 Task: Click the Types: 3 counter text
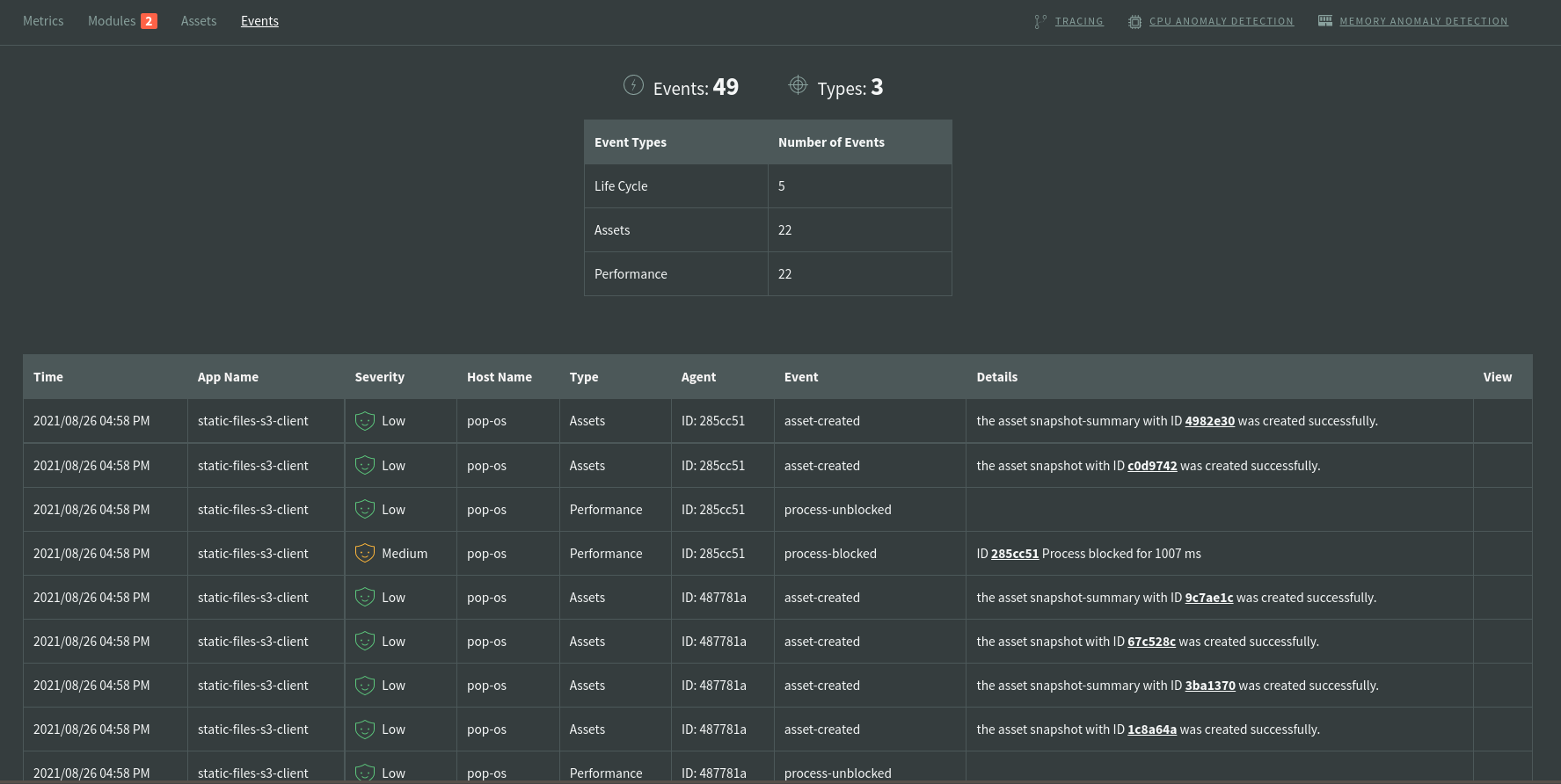(850, 87)
